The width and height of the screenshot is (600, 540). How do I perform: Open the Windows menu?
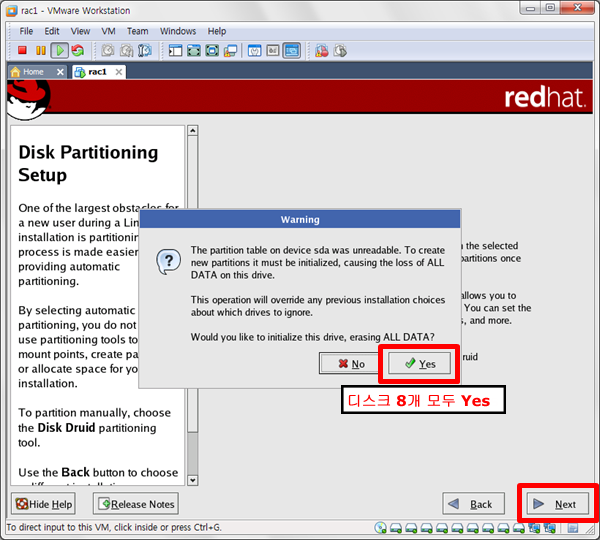point(178,31)
